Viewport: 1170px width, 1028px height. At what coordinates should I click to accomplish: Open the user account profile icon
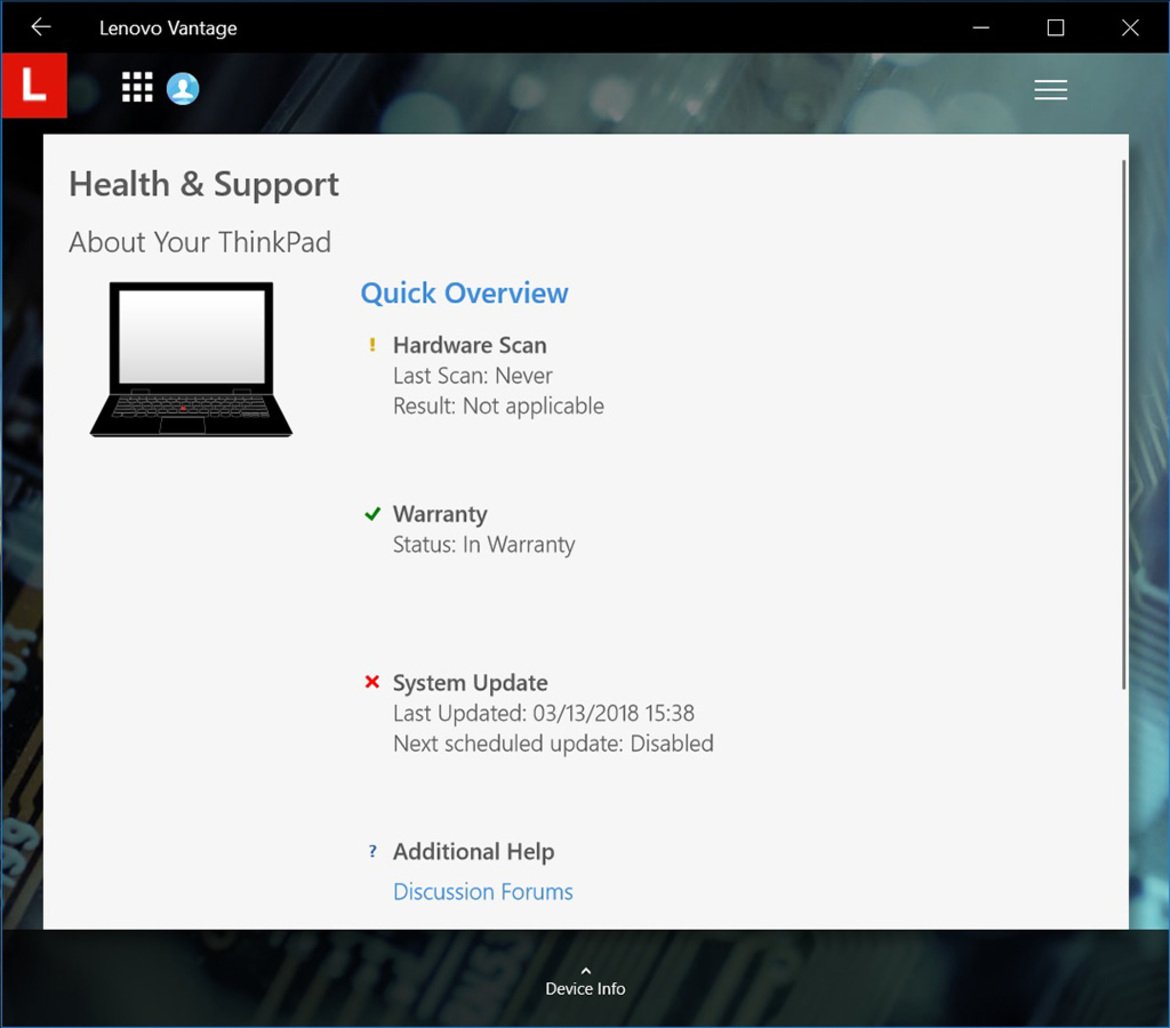[183, 89]
